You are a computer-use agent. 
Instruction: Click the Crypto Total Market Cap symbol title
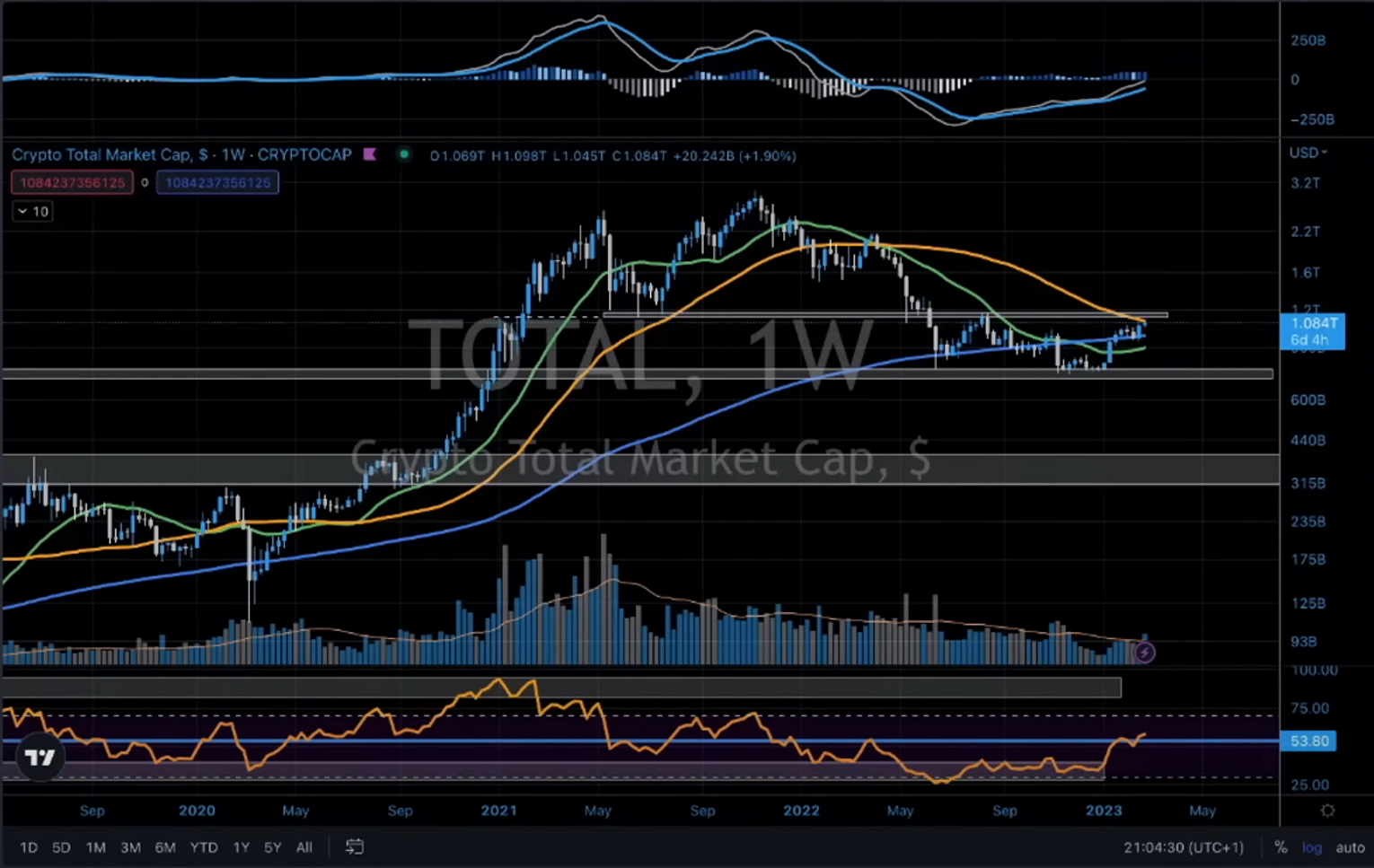[181, 154]
